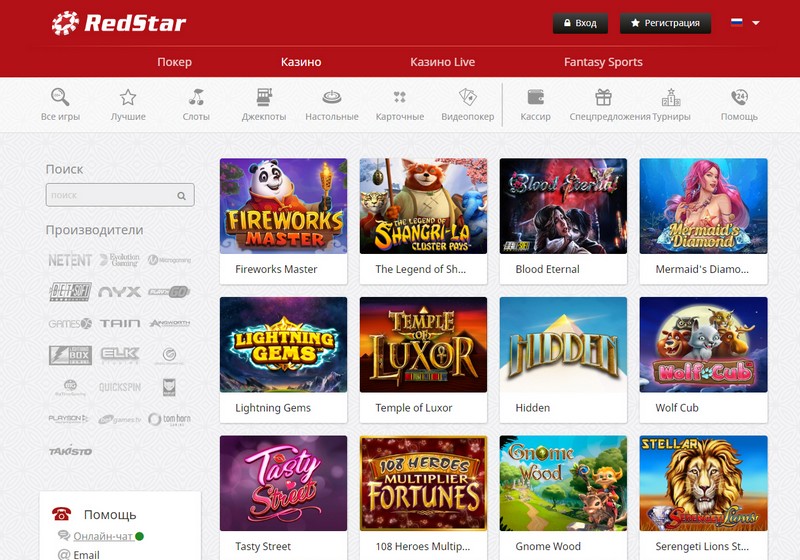The image size is (800, 560).
Task: Open the Казино Live section
Action: [442, 62]
